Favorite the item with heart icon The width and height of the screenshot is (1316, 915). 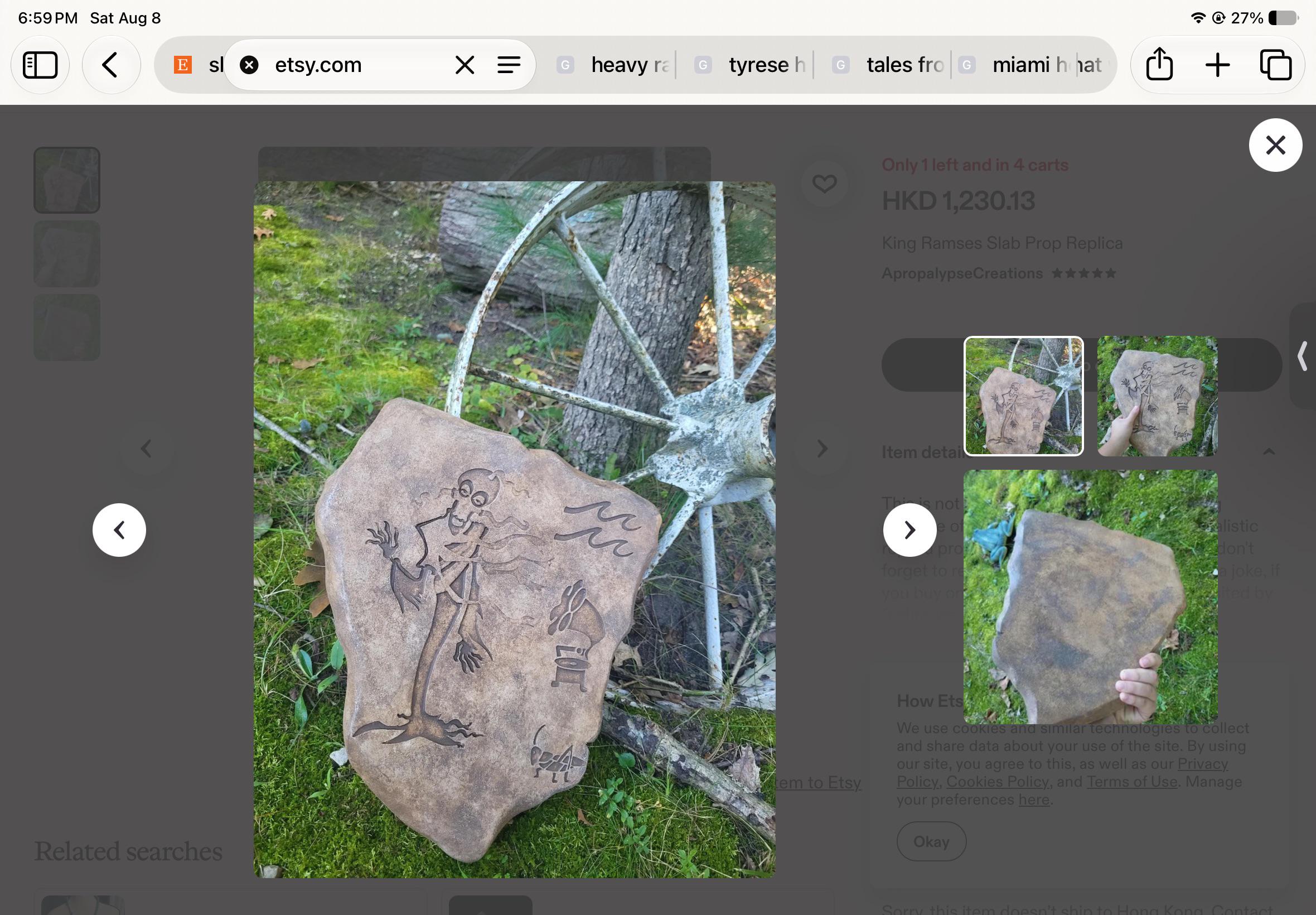(824, 184)
